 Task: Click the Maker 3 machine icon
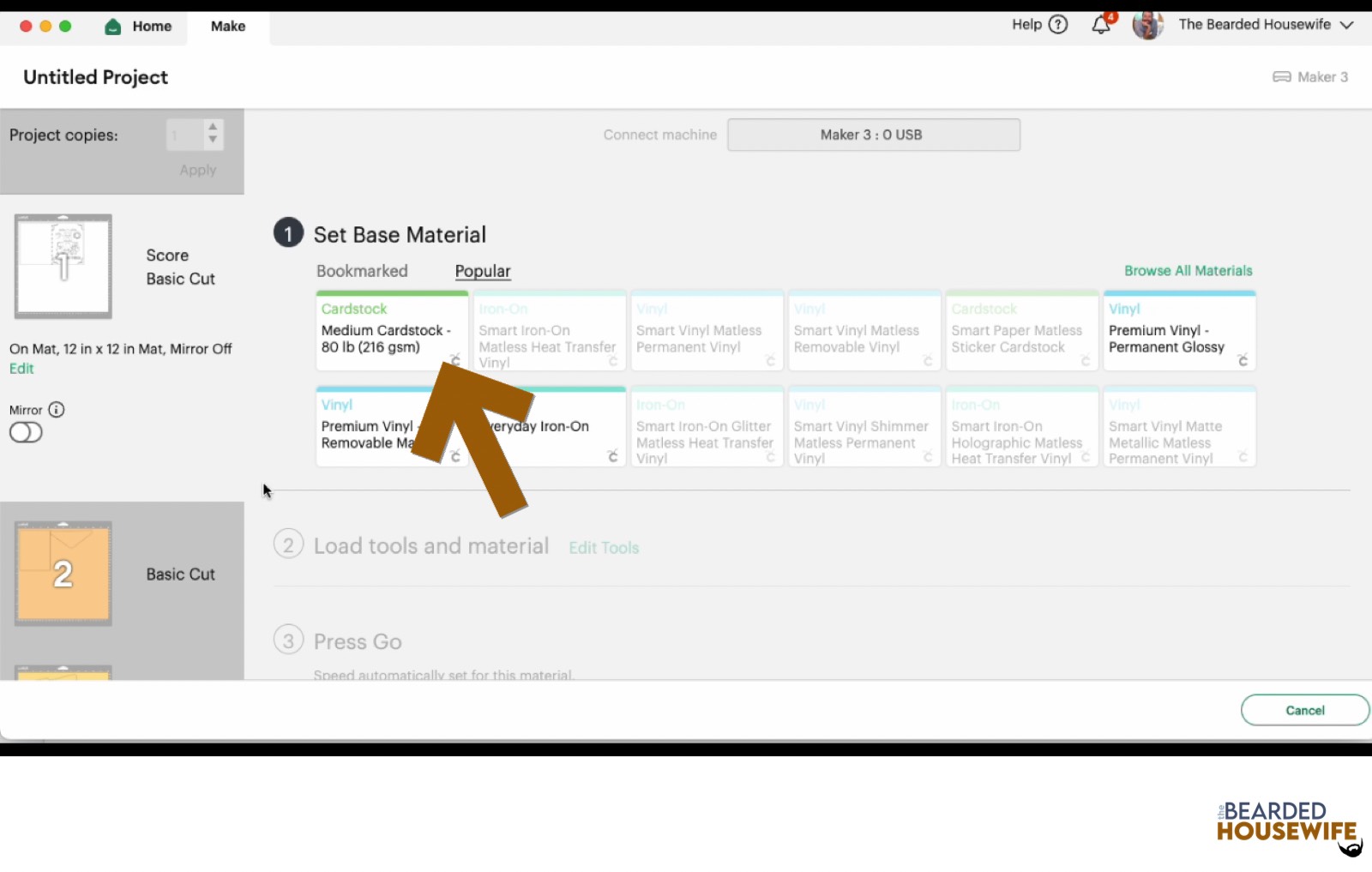1282,77
